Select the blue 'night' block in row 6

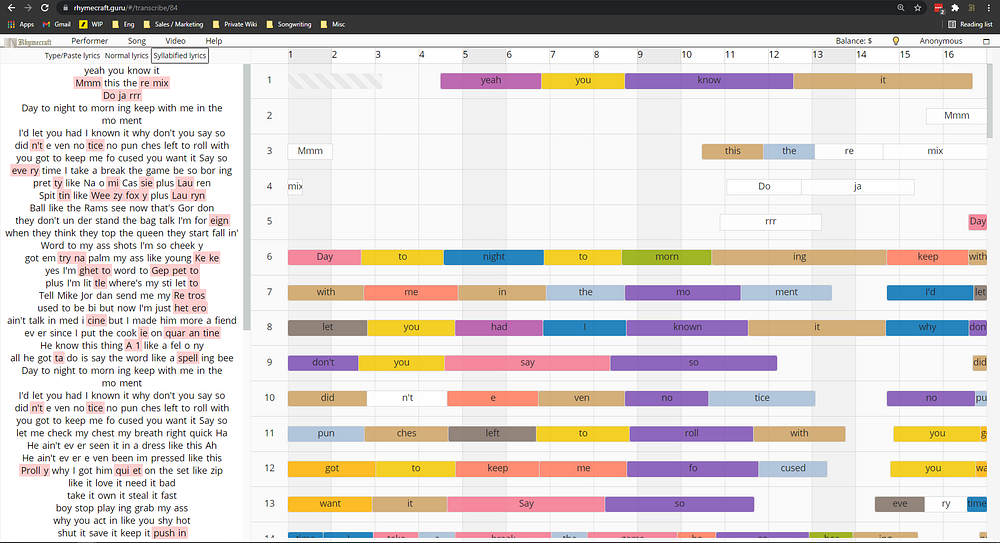pos(494,257)
